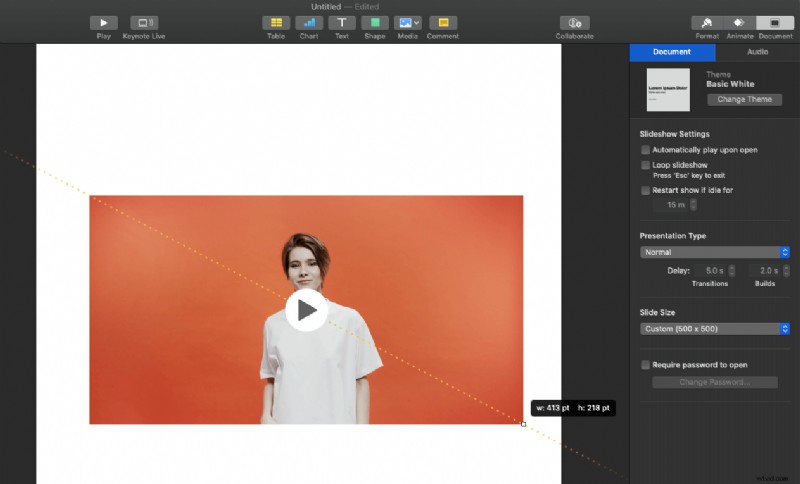Play the video on the slide
The height and width of the screenshot is (484, 800).
coord(307,310)
